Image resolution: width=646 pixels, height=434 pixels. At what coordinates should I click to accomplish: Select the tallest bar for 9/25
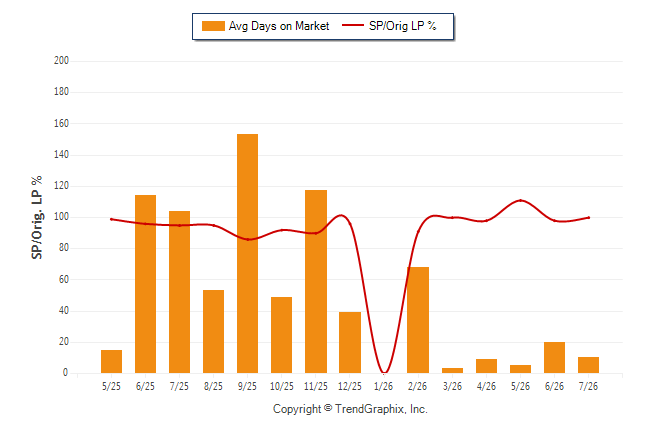pos(247,253)
